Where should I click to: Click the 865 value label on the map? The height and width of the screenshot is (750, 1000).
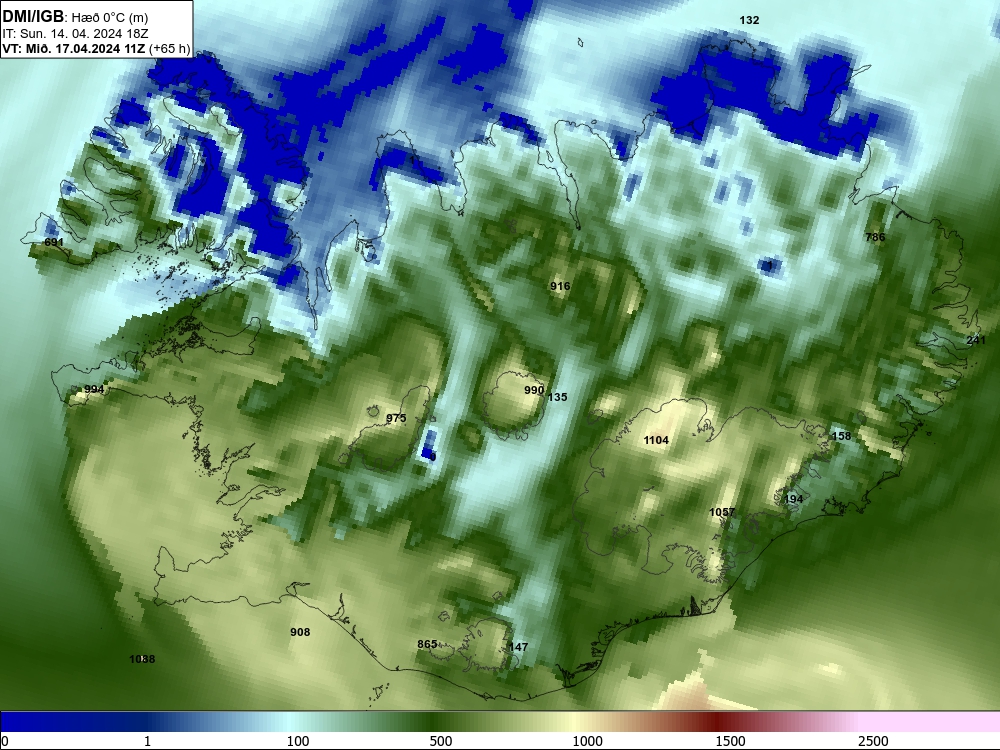click(x=427, y=644)
